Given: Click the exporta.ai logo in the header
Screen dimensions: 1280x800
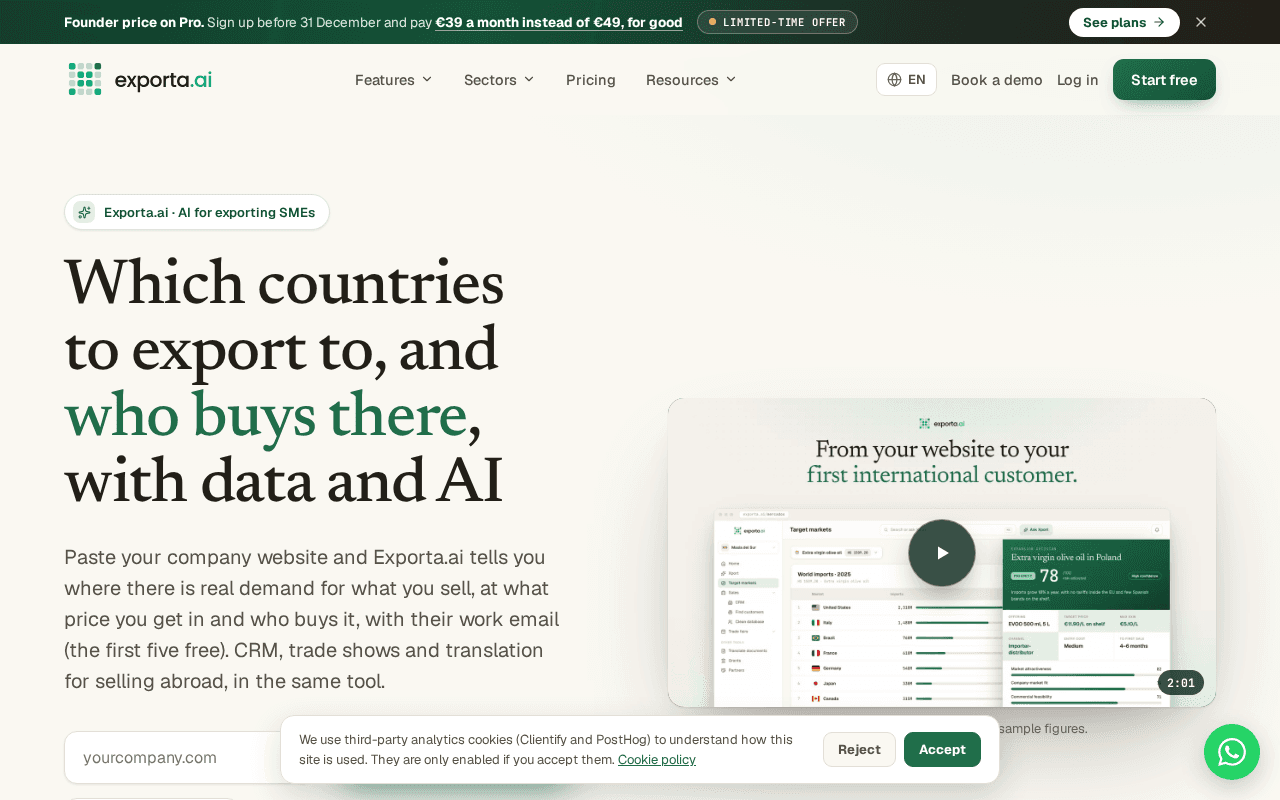Looking at the screenshot, I should (x=140, y=79).
